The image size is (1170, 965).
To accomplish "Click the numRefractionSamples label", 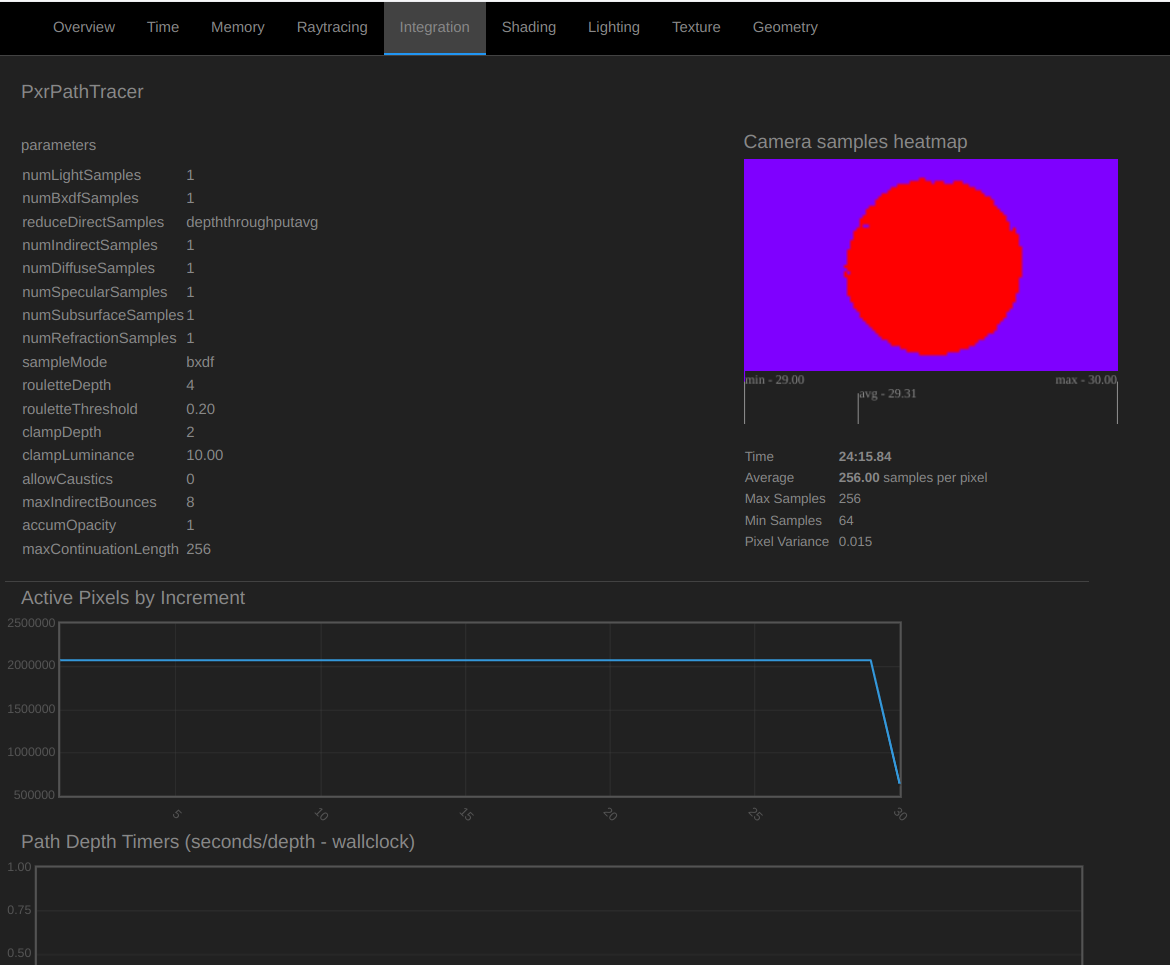I will (99, 339).
